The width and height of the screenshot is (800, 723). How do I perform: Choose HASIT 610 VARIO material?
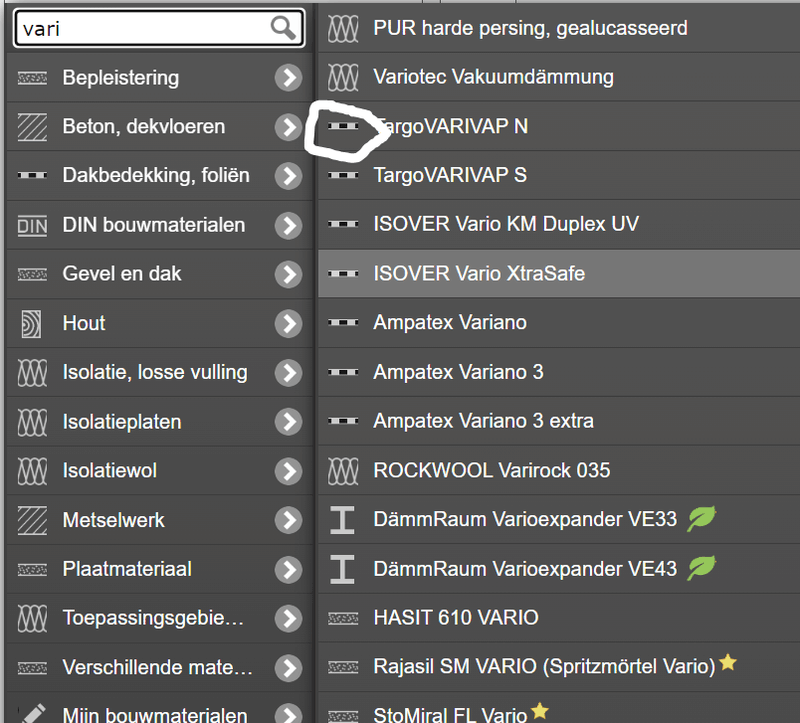click(559, 617)
